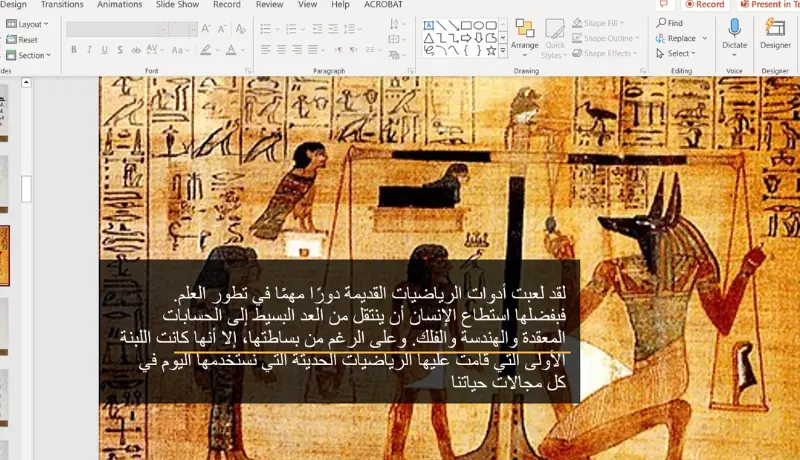Open the Designer pane
This screenshot has height=460, width=800.
(776, 34)
